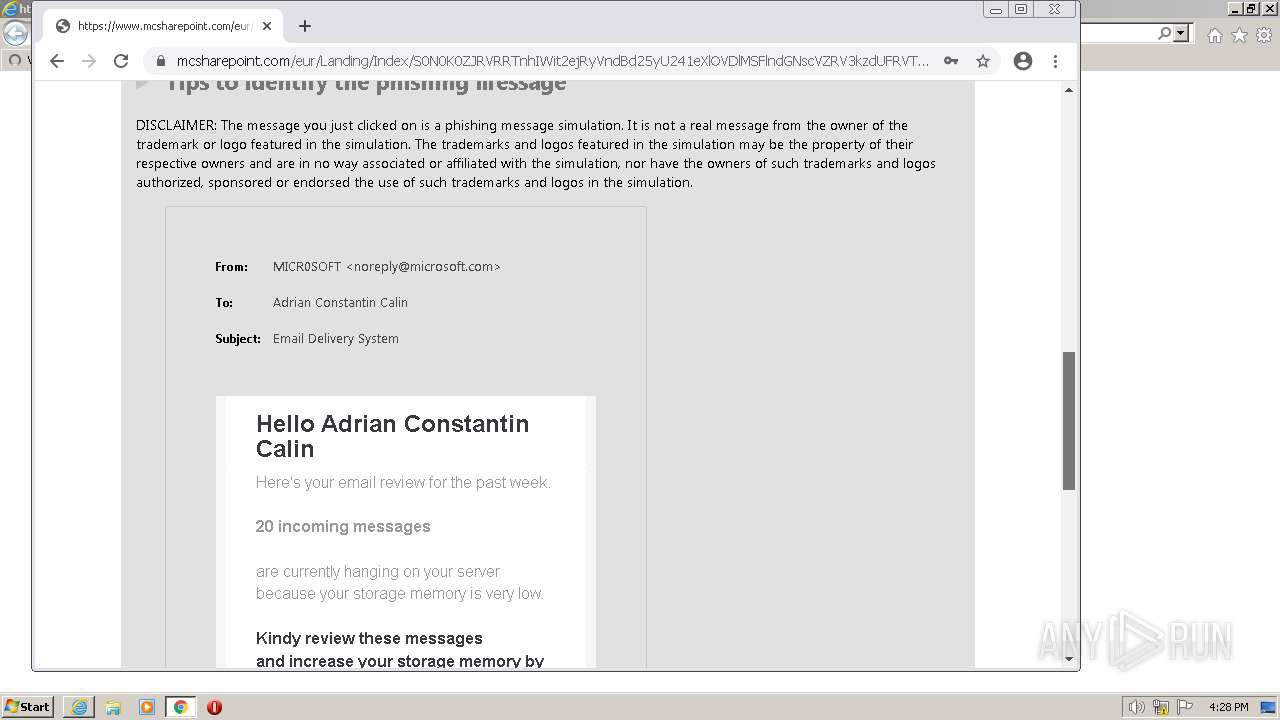Open Chrome's three-dot menu

(1055, 61)
